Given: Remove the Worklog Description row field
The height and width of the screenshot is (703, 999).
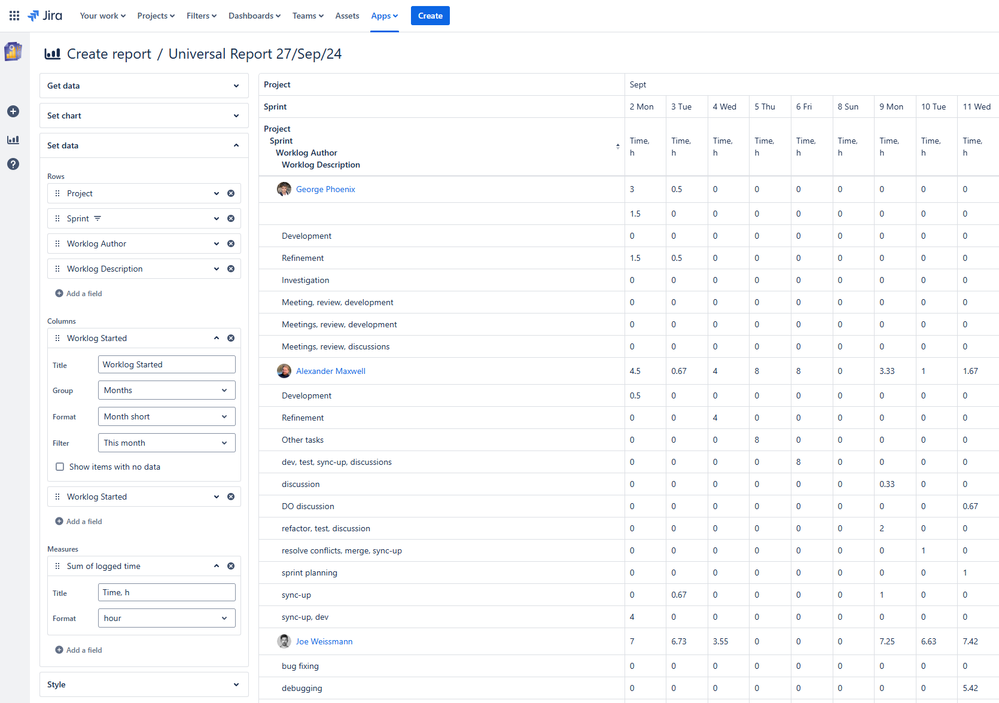Looking at the screenshot, I should coord(231,269).
